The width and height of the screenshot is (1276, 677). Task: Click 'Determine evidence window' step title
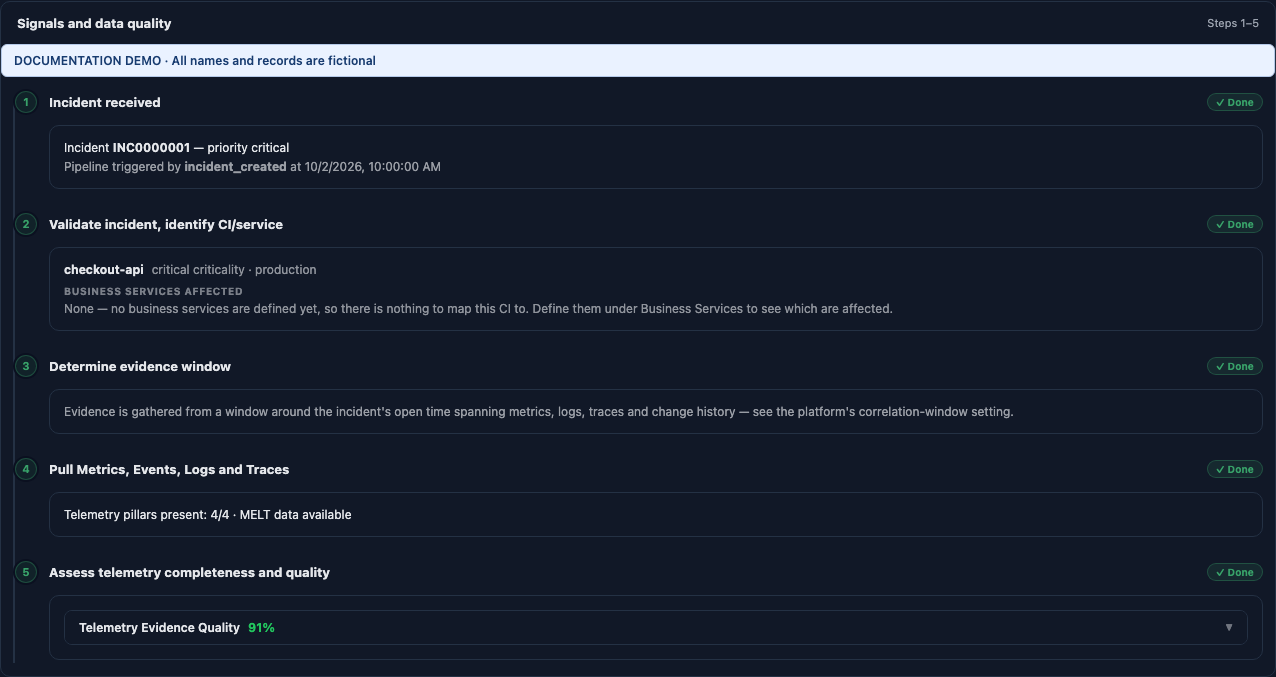pyautogui.click(x=140, y=366)
